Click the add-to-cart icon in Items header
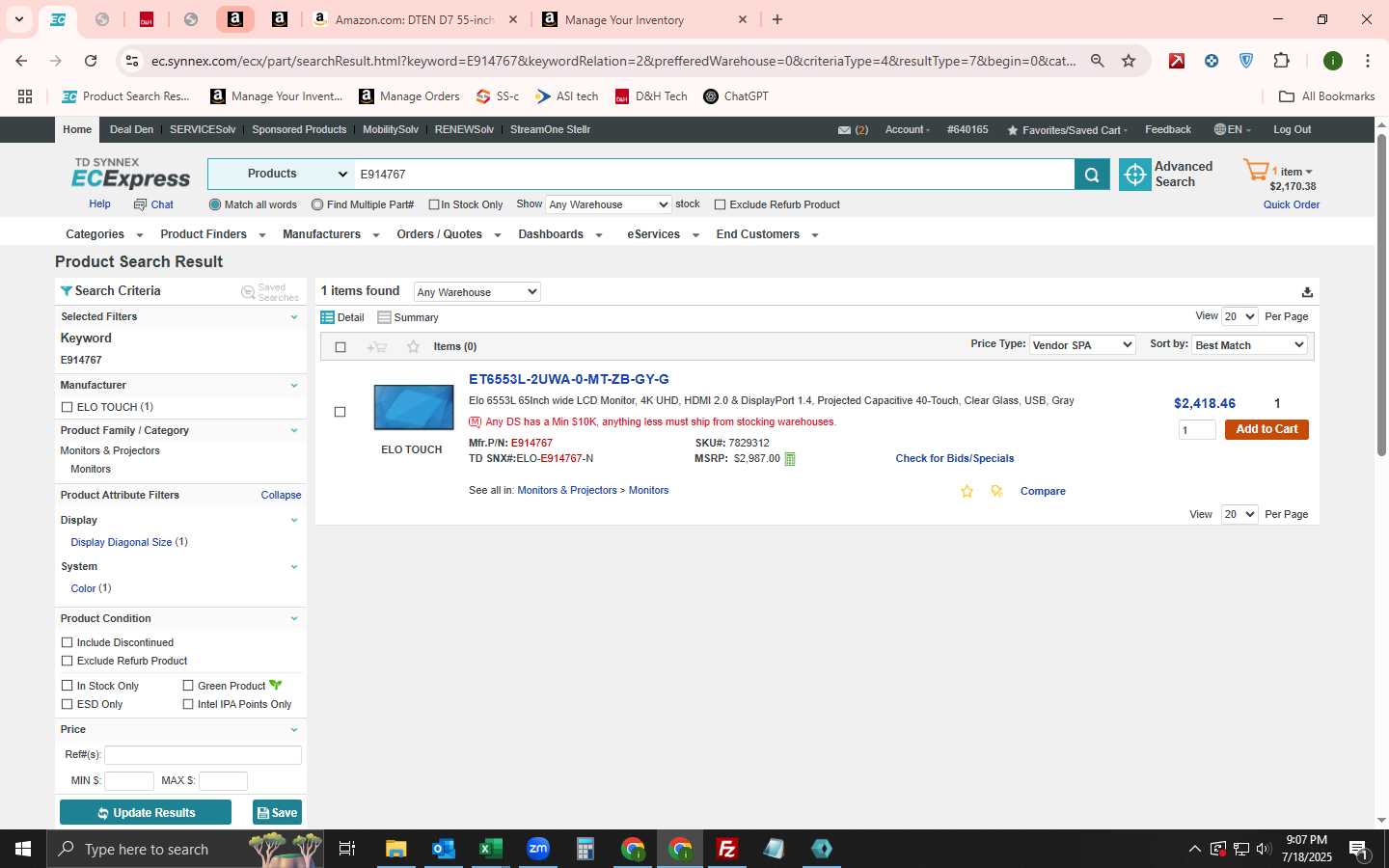The width and height of the screenshot is (1389, 868). coord(377,347)
